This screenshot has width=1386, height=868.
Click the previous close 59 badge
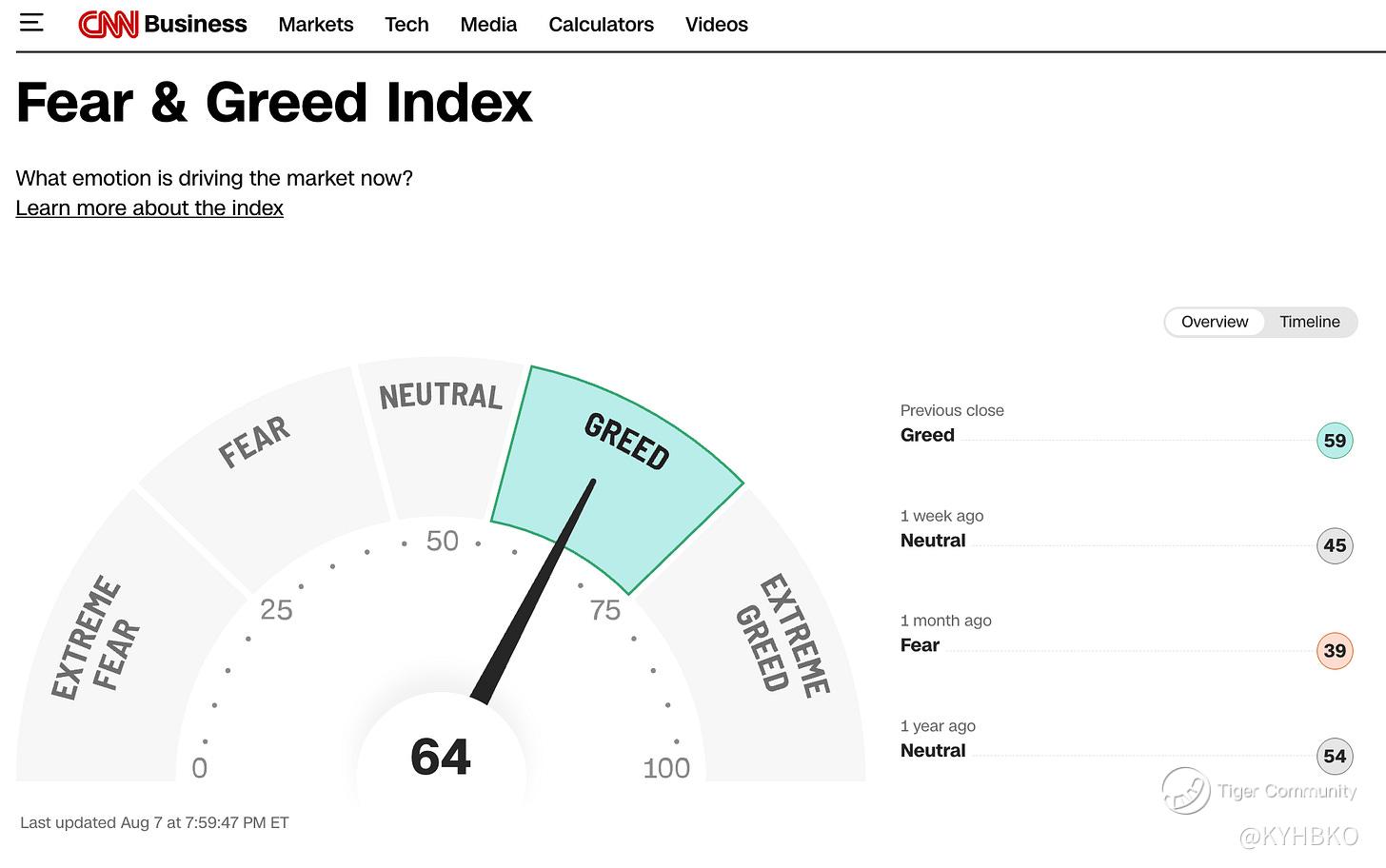click(1335, 441)
